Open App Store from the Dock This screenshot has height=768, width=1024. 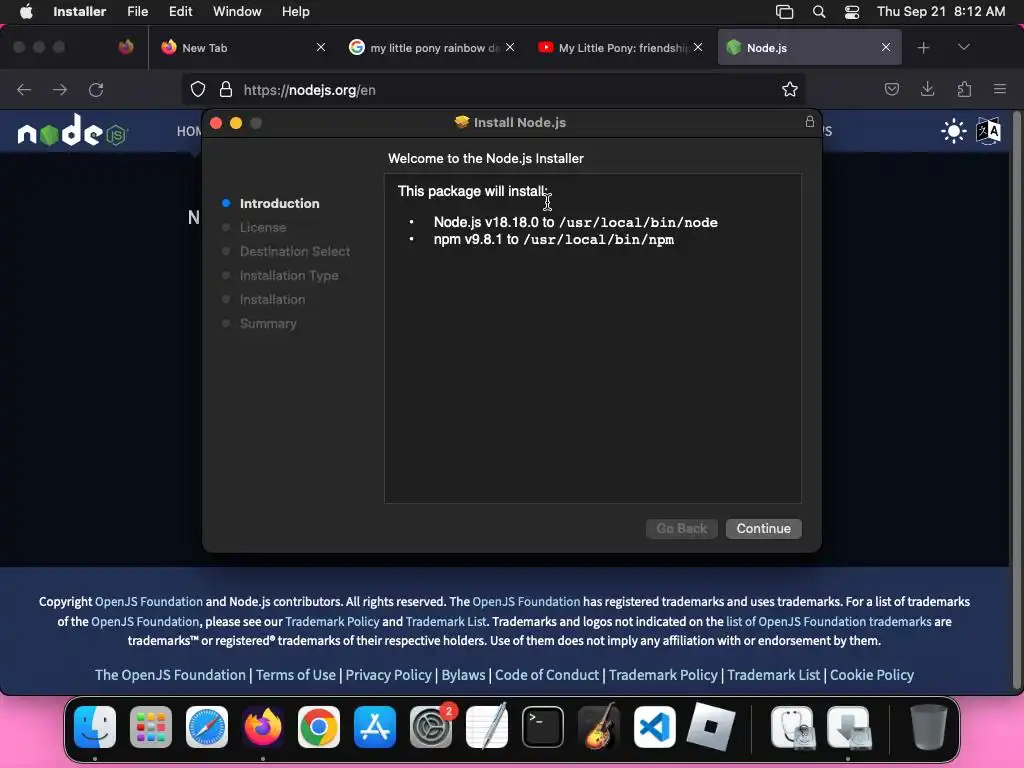coord(375,727)
